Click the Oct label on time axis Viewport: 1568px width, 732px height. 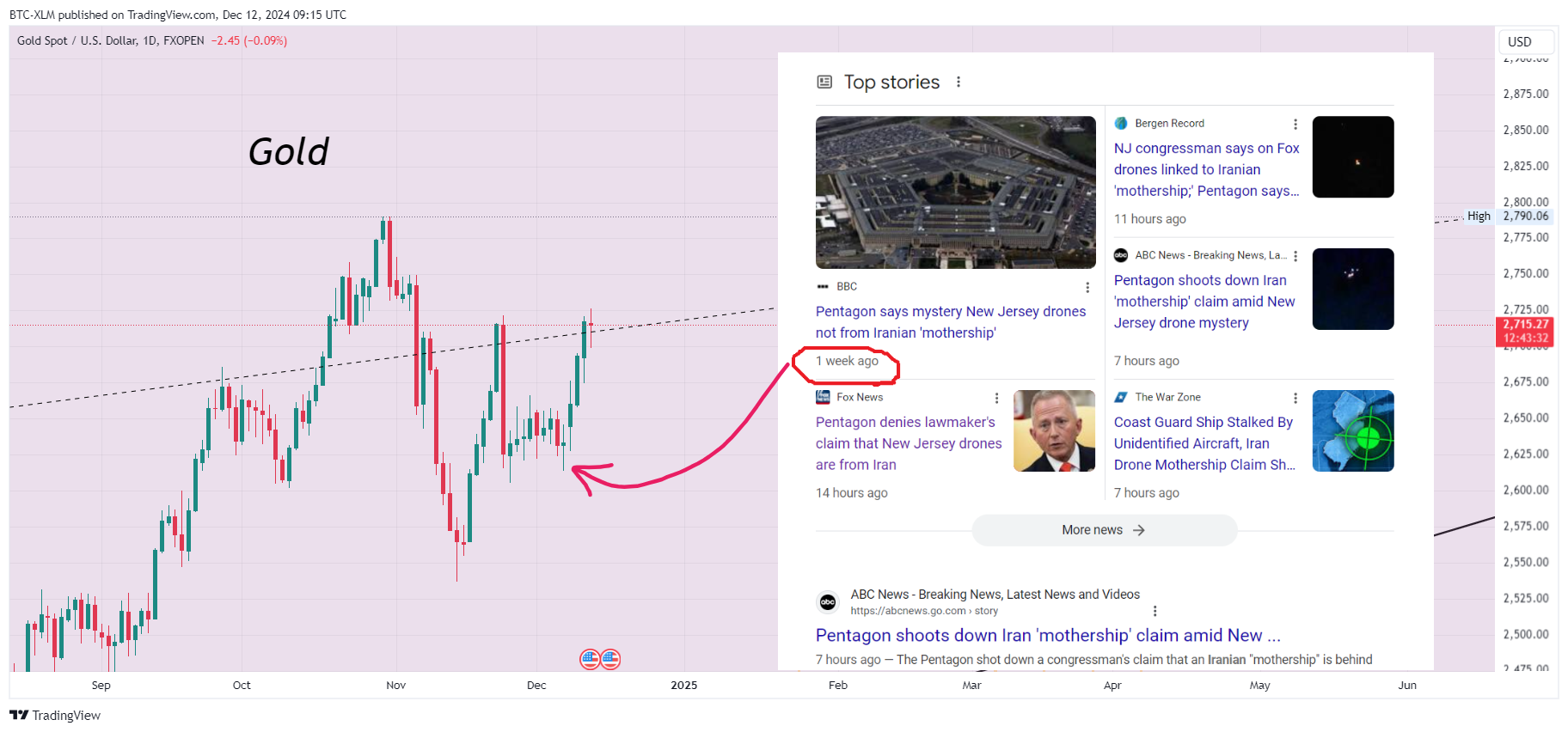[x=242, y=685]
